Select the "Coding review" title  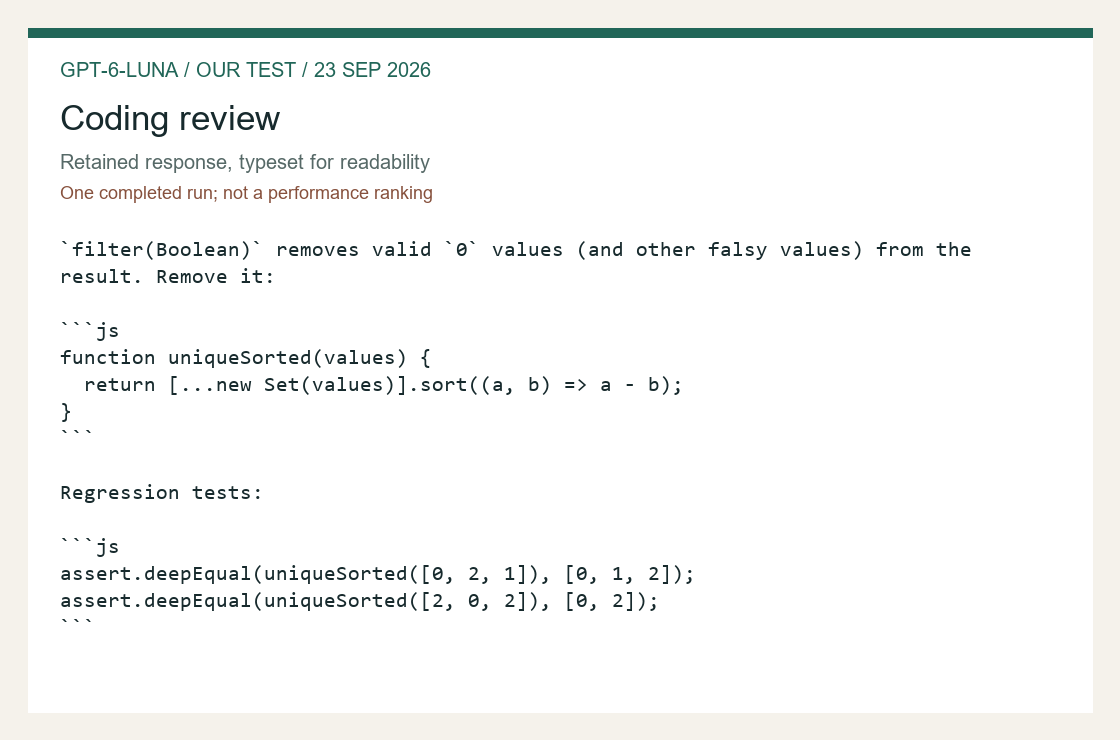pos(170,119)
